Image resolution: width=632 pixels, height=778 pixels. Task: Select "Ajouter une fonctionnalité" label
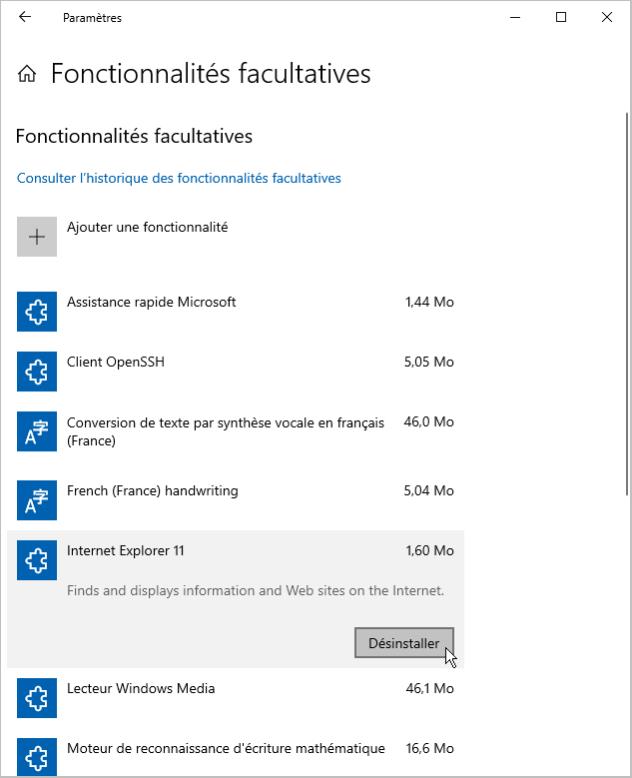coord(147,227)
